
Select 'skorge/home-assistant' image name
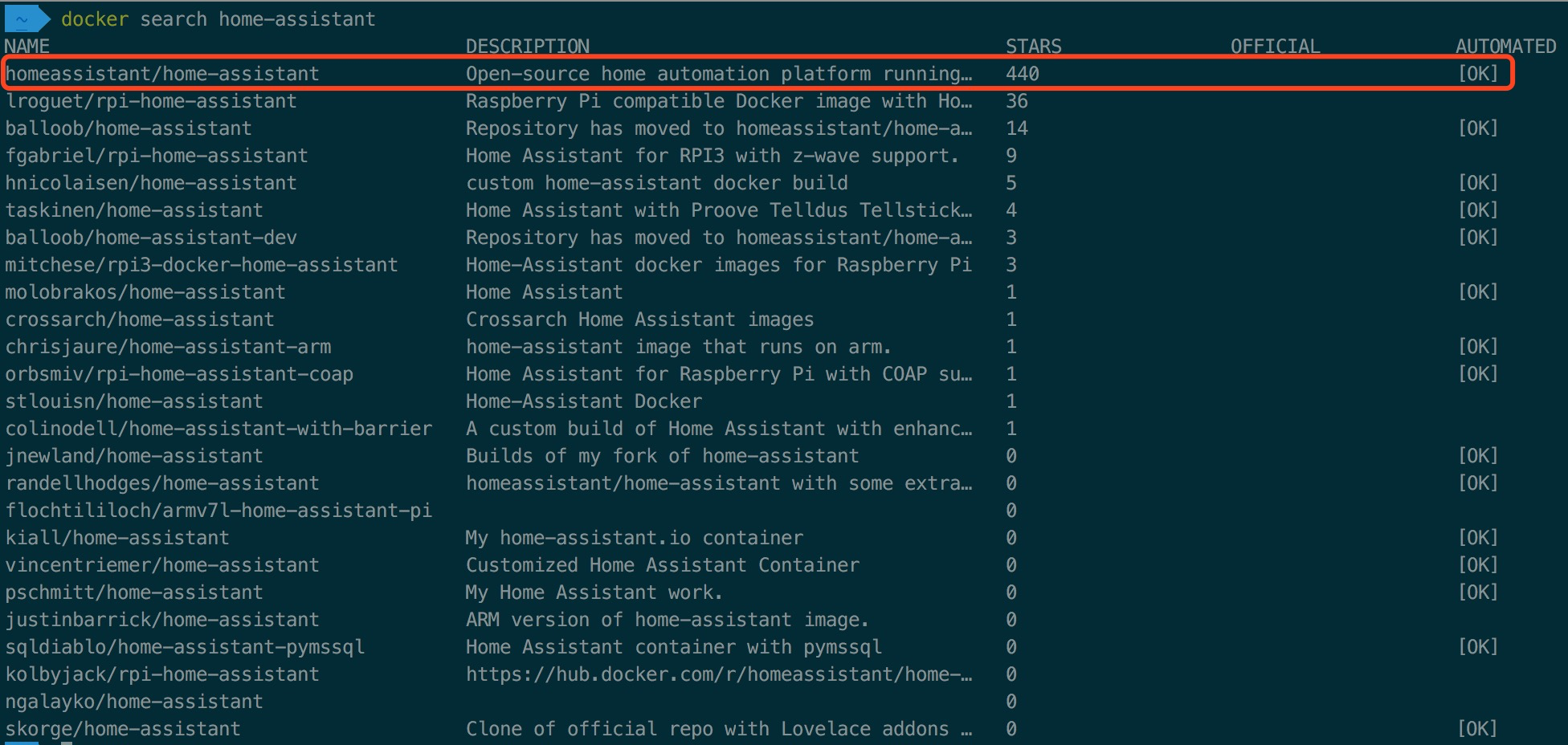[123, 729]
